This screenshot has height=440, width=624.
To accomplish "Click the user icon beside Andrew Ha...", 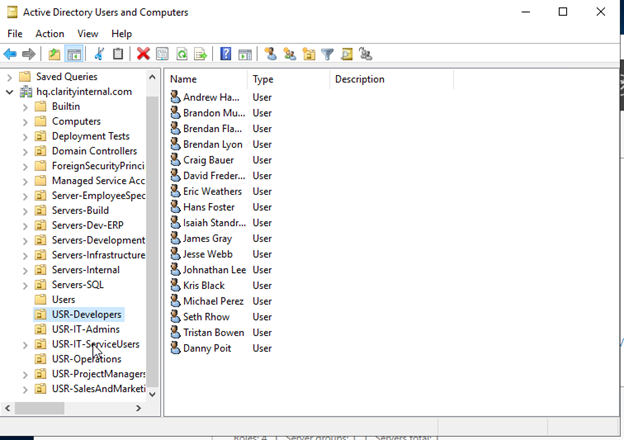I will coord(175,97).
